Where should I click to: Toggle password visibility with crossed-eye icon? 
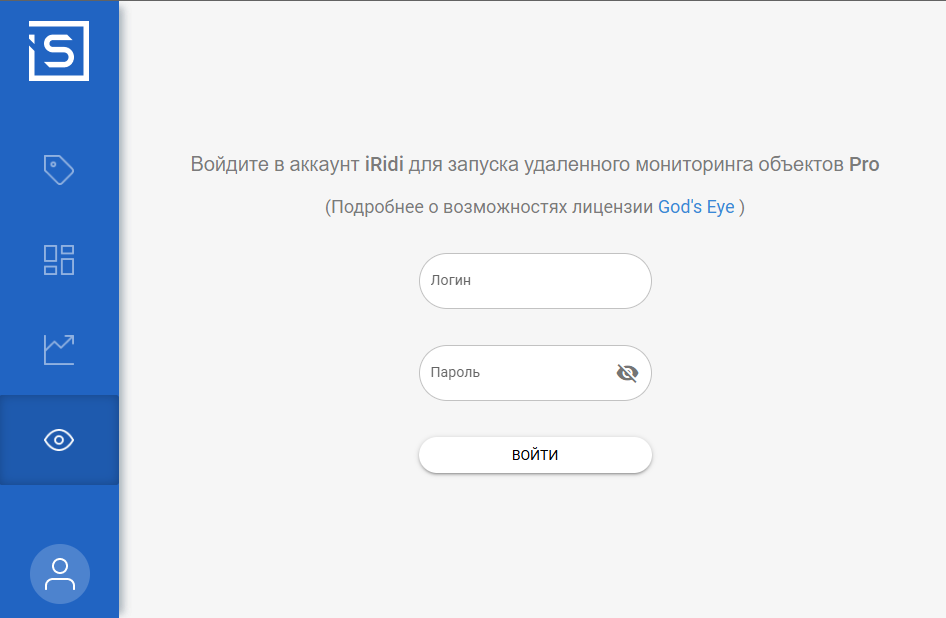[x=627, y=373]
